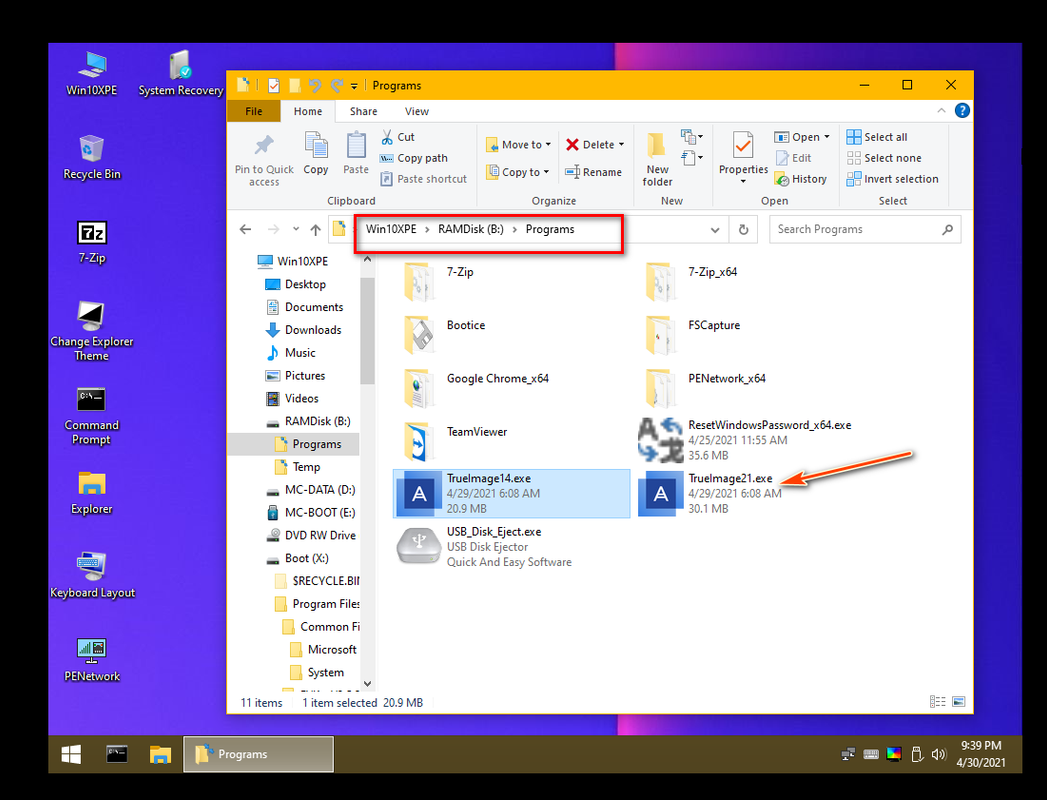Click Select all in ribbon
This screenshot has width=1047, height=800.
(877, 137)
